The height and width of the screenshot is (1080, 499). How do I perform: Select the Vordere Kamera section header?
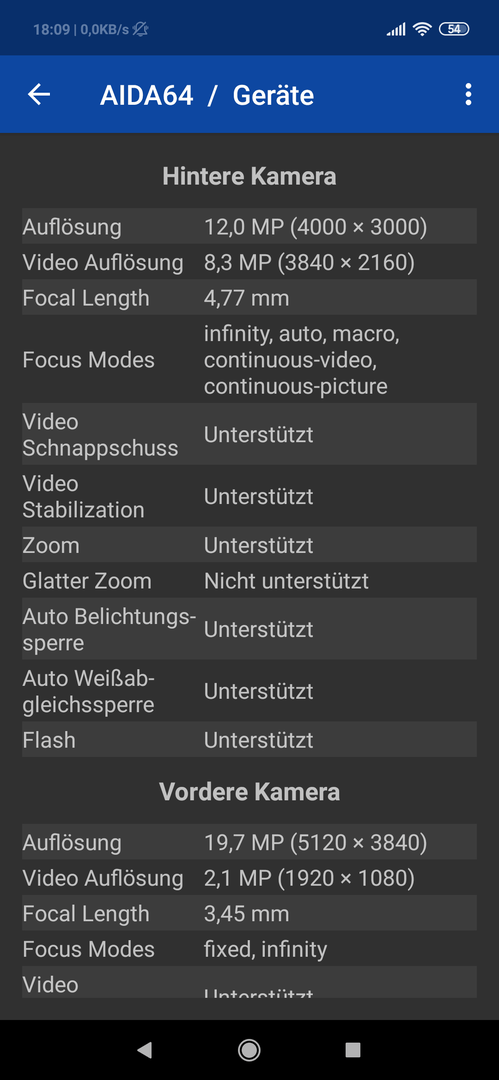click(250, 792)
